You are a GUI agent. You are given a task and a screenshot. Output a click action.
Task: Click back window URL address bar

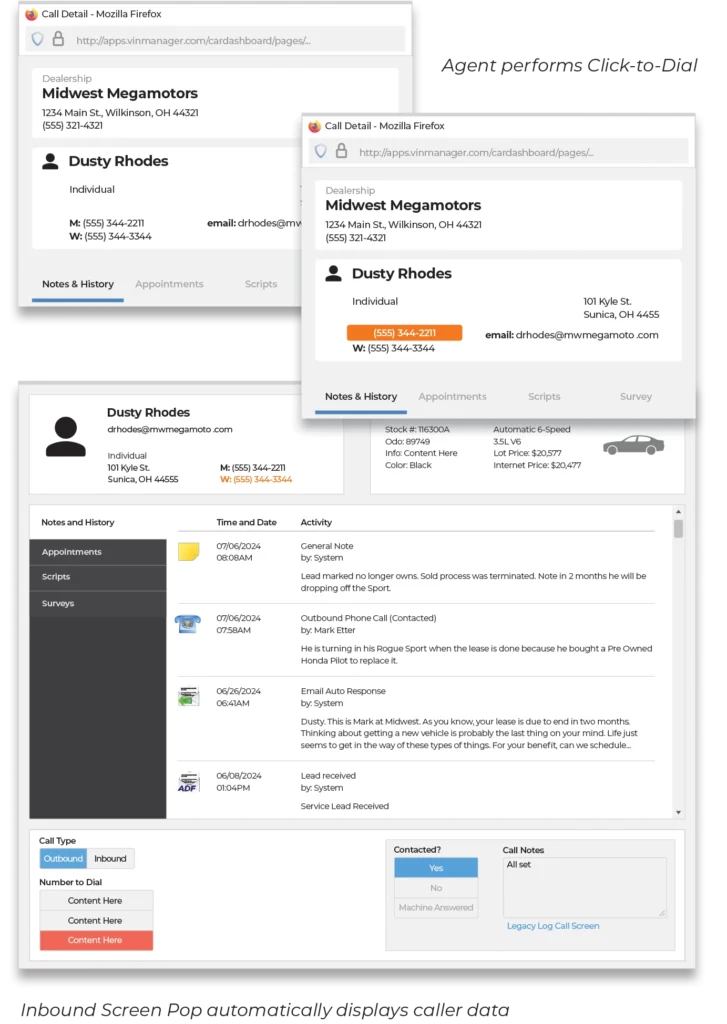tap(216, 40)
